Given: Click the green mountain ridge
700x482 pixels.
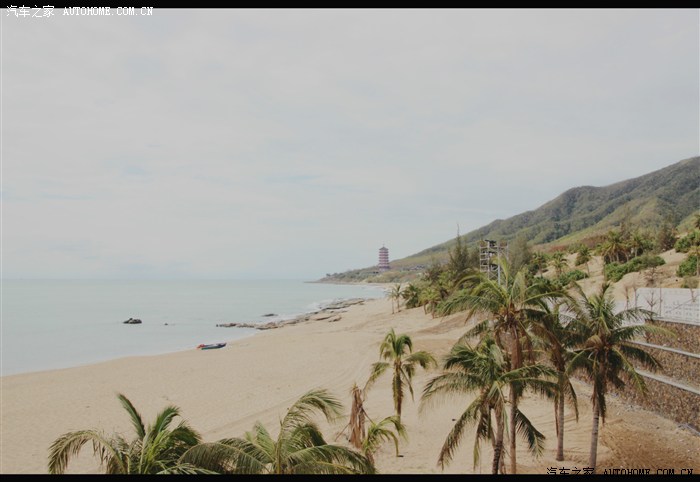Looking at the screenshot, I should 590,205.
